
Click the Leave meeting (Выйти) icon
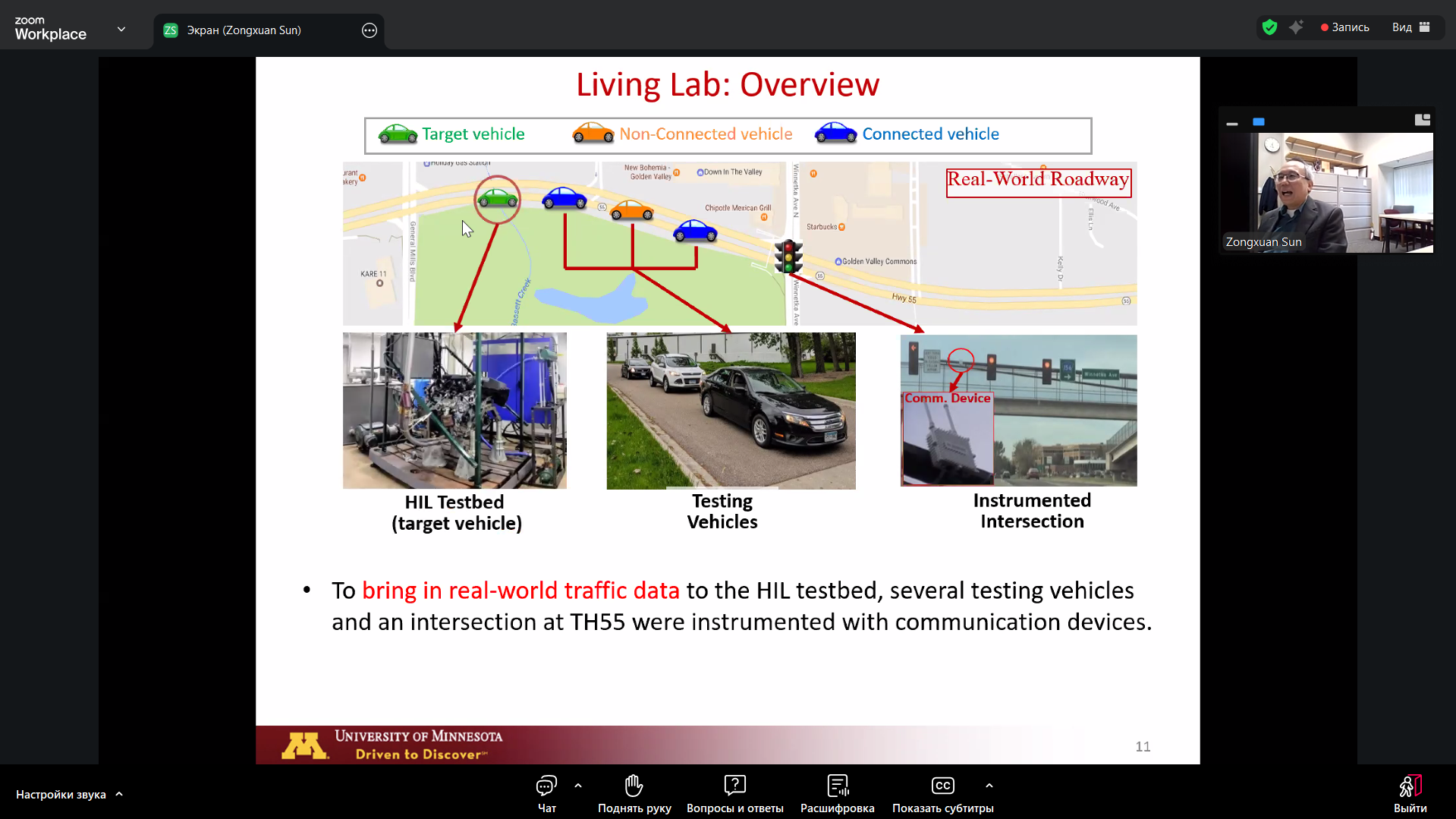(1410, 793)
